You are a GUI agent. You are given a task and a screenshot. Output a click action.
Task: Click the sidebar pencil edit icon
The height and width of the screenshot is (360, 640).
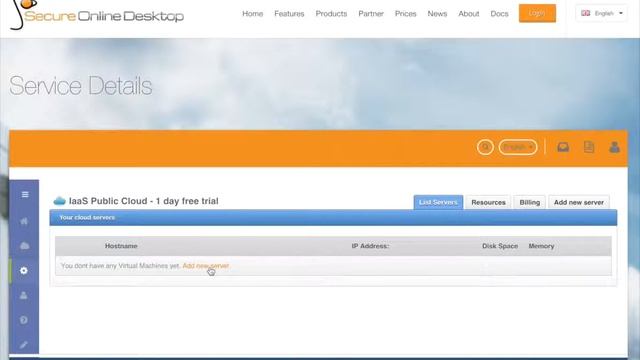pyautogui.click(x=24, y=345)
